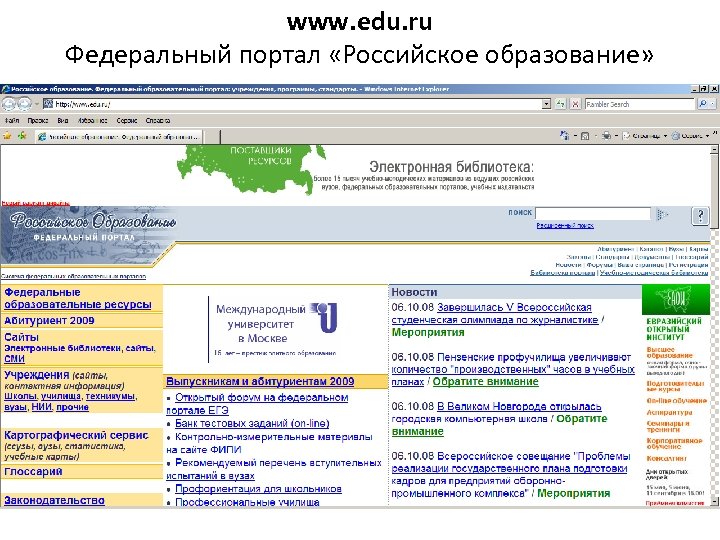
Task: Open the search provider dropdown arrow
Action: click(x=713, y=104)
